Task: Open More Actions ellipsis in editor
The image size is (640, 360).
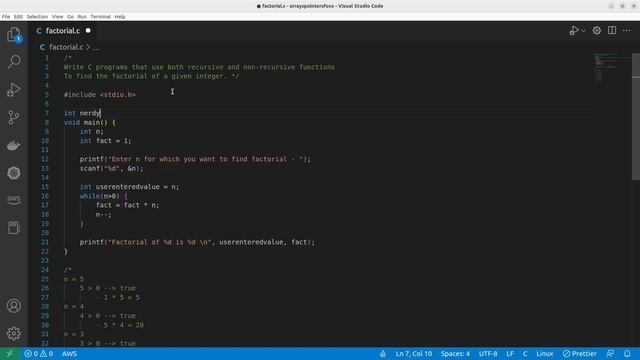Action: [627, 31]
